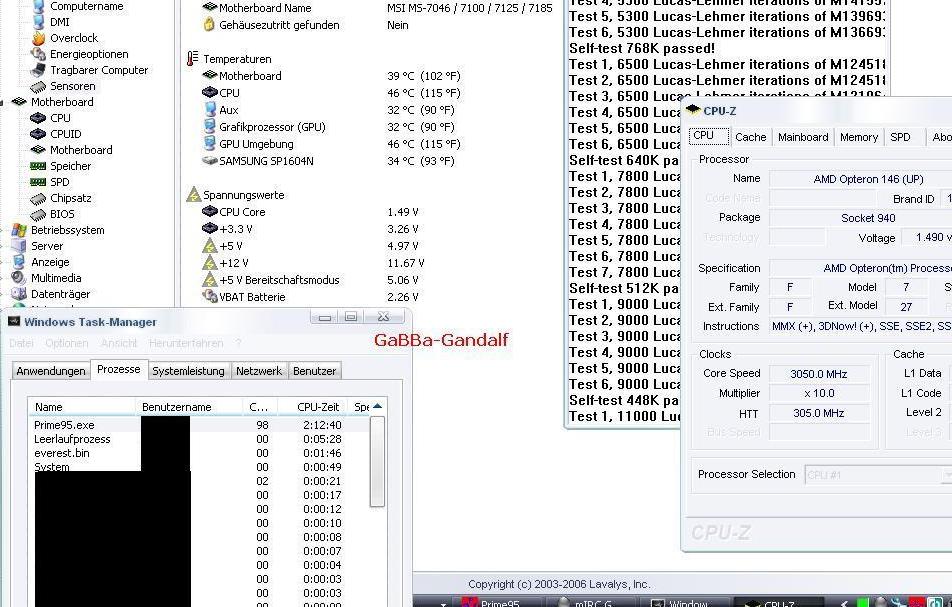This screenshot has height=607, width=952.
Task: Click the Spannungswerte warning triangle icon
Action: (x=194, y=194)
